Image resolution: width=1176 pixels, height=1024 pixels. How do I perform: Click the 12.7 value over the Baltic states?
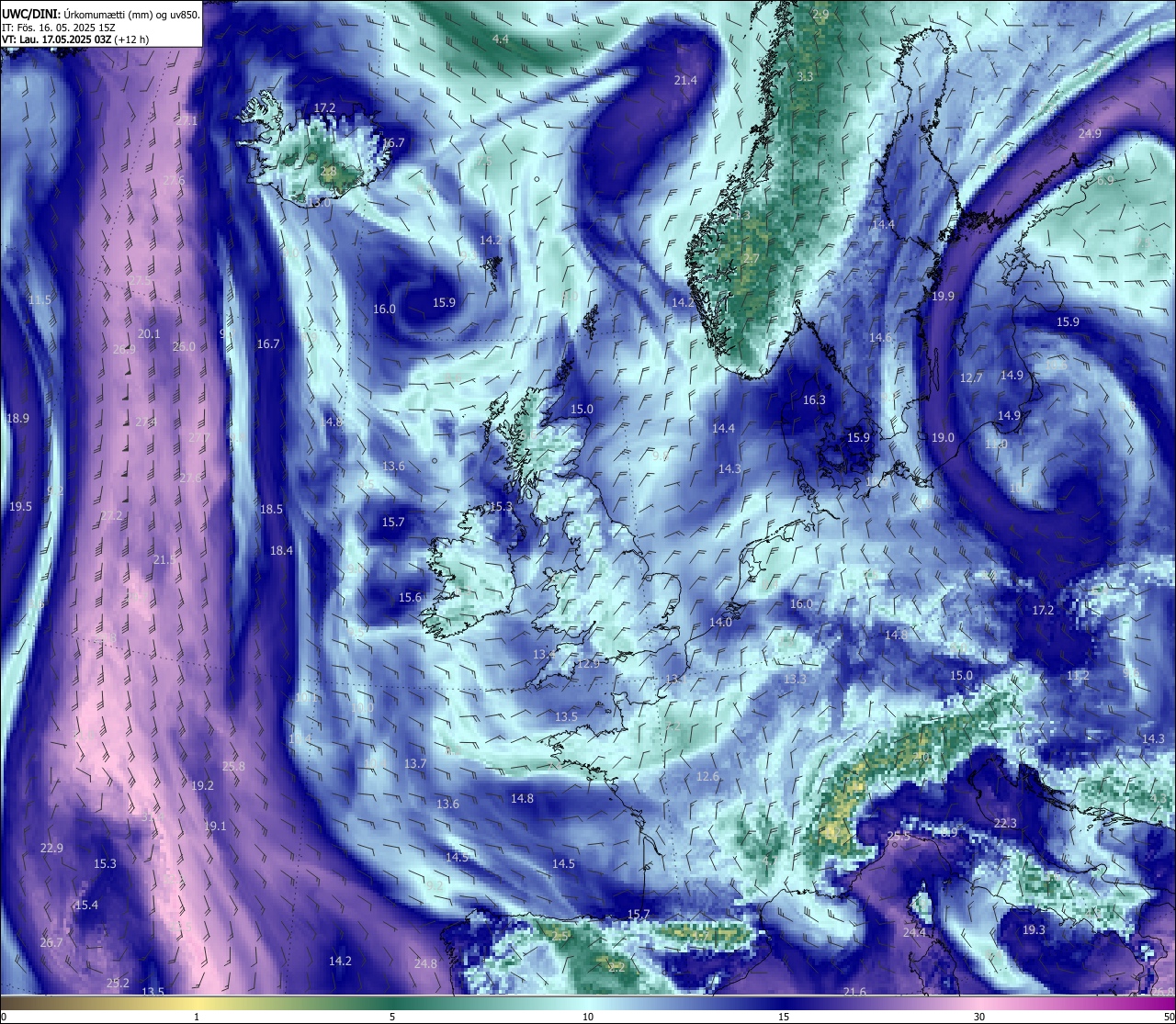[971, 377]
